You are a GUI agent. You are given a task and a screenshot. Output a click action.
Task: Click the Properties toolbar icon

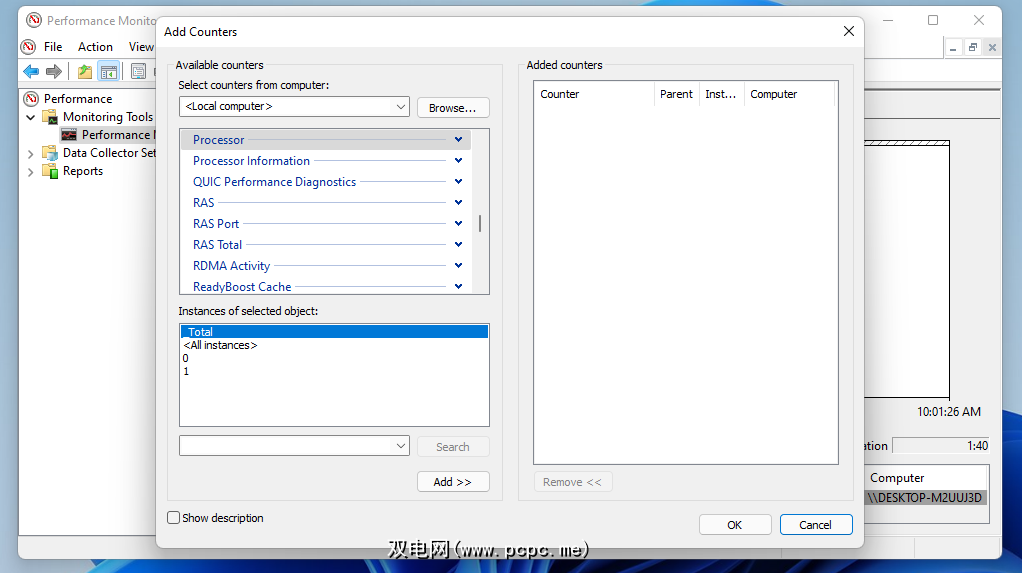point(138,71)
